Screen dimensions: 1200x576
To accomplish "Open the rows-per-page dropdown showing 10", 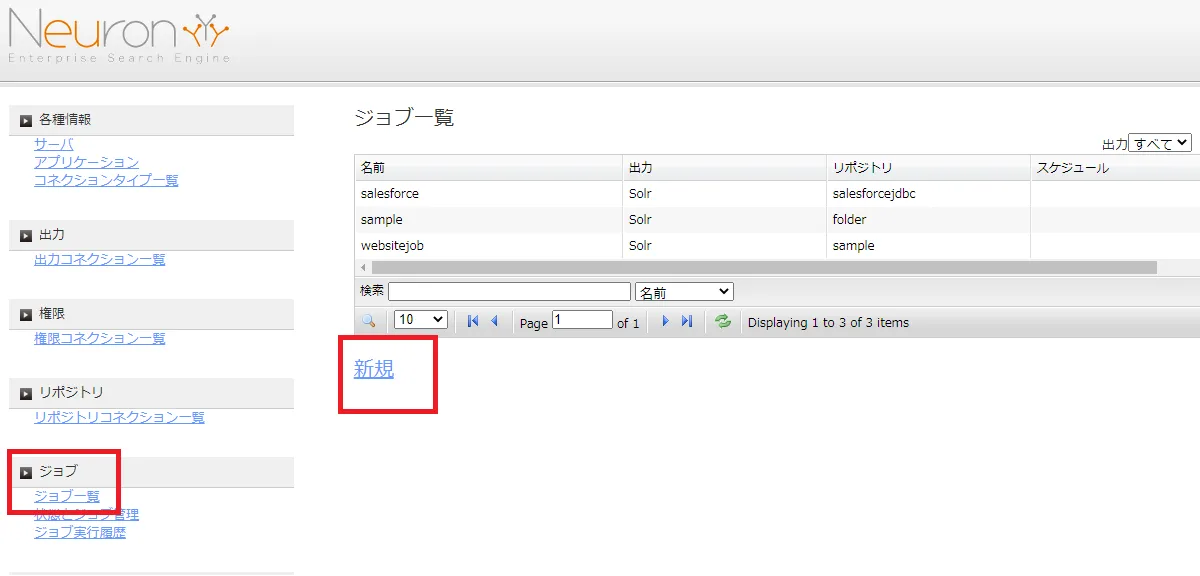I will [x=420, y=320].
